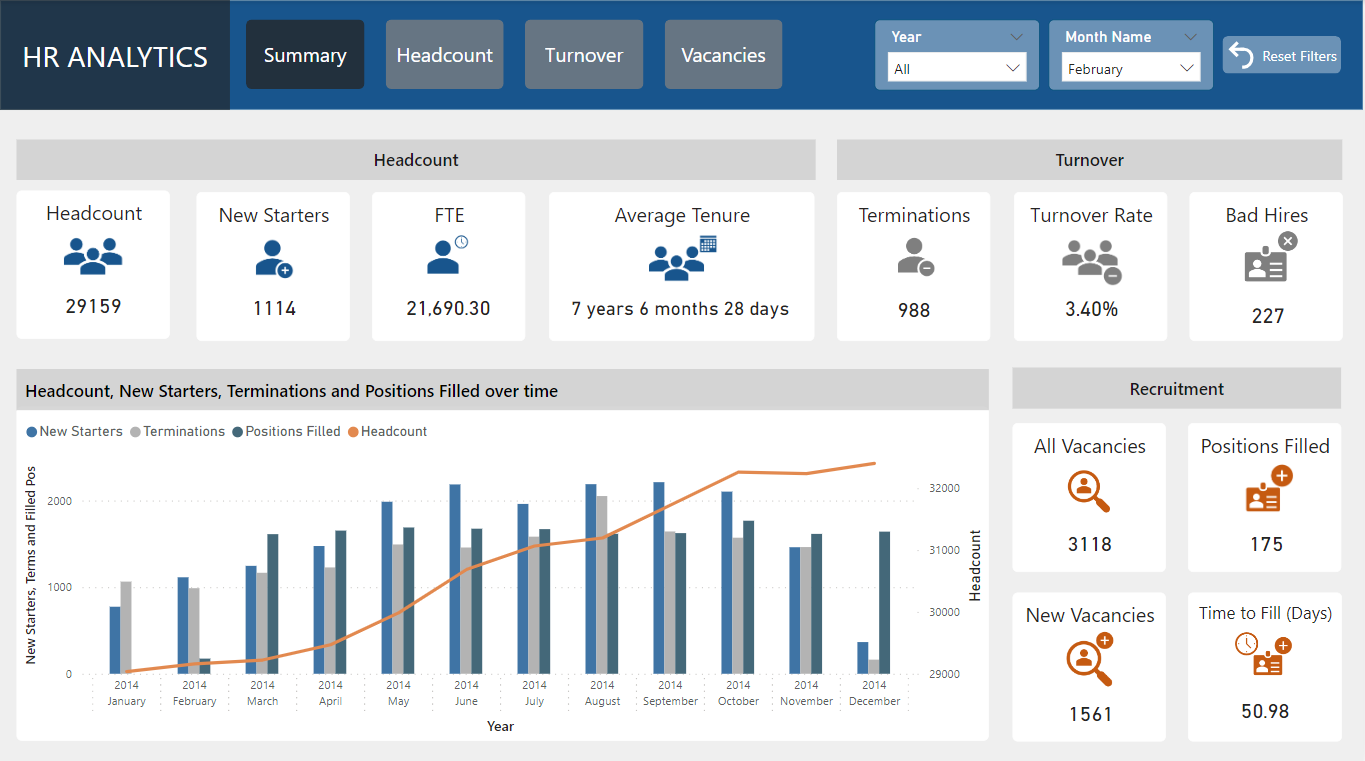Select the Positions Filled legend entry
The height and width of the screenshot is (761, 1365).
[x=287, y=432]
